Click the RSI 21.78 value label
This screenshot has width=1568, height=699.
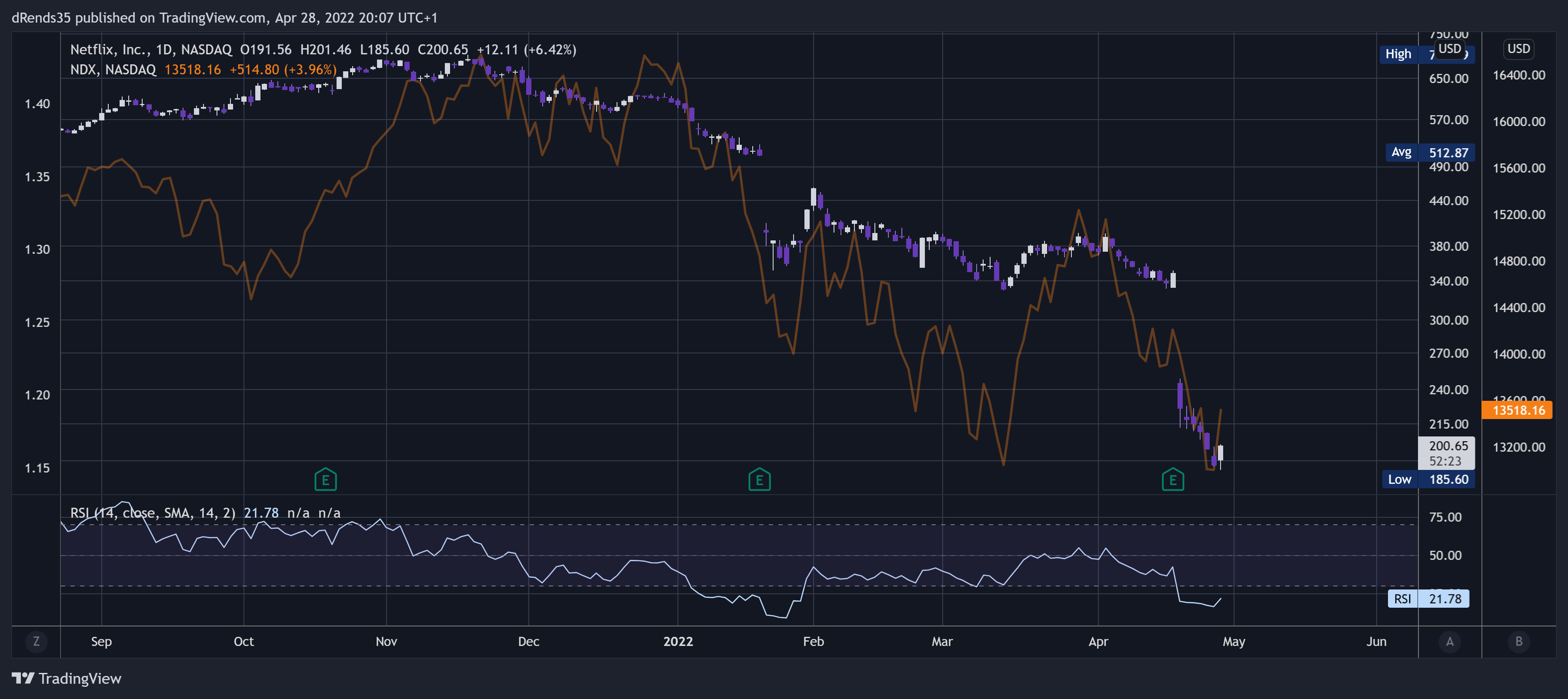tap(1428, 599)
